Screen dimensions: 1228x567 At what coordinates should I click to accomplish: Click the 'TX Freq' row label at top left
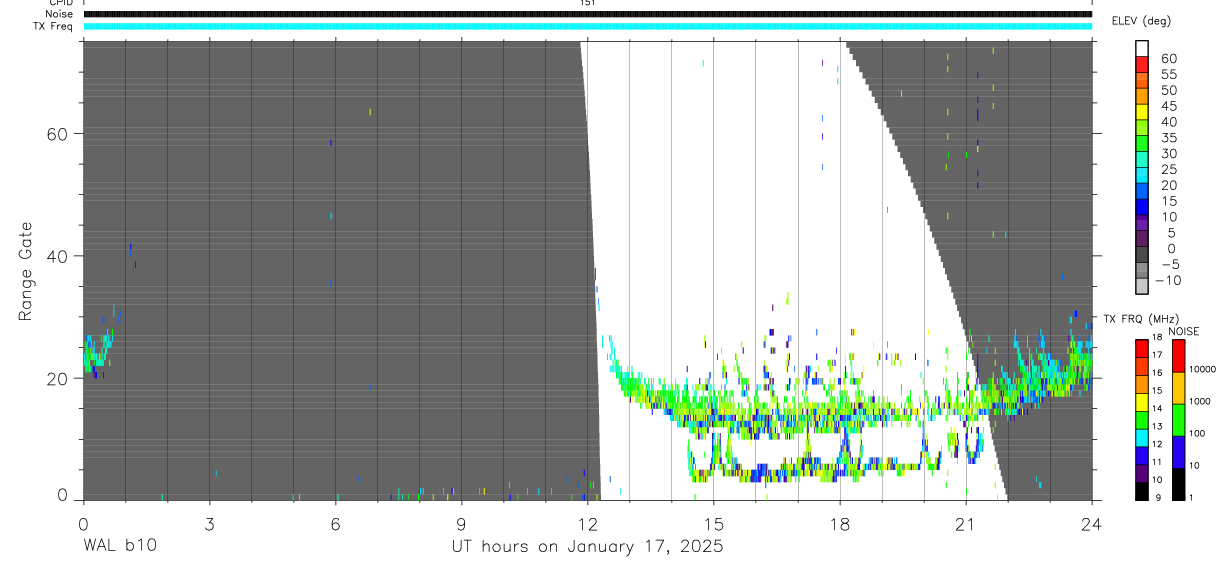[x=54, y=26]
